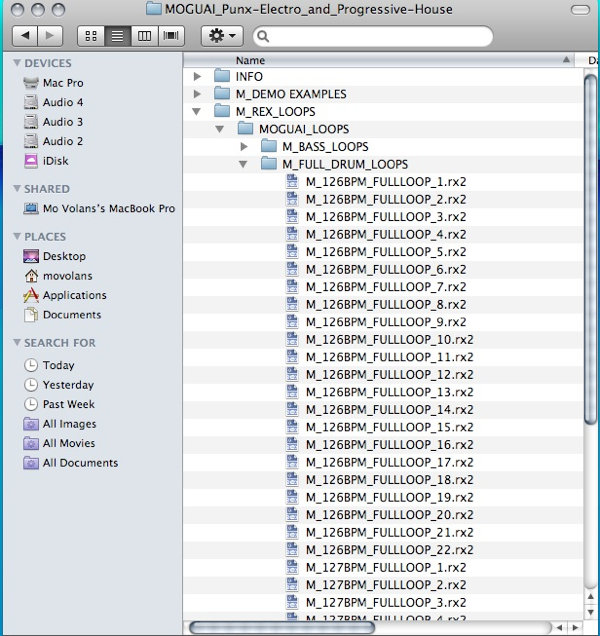Expand the M_BASS_LOOPS folder
Viewport: 600px width, 636px height.
pyautogui.click(x=244, y=146)
